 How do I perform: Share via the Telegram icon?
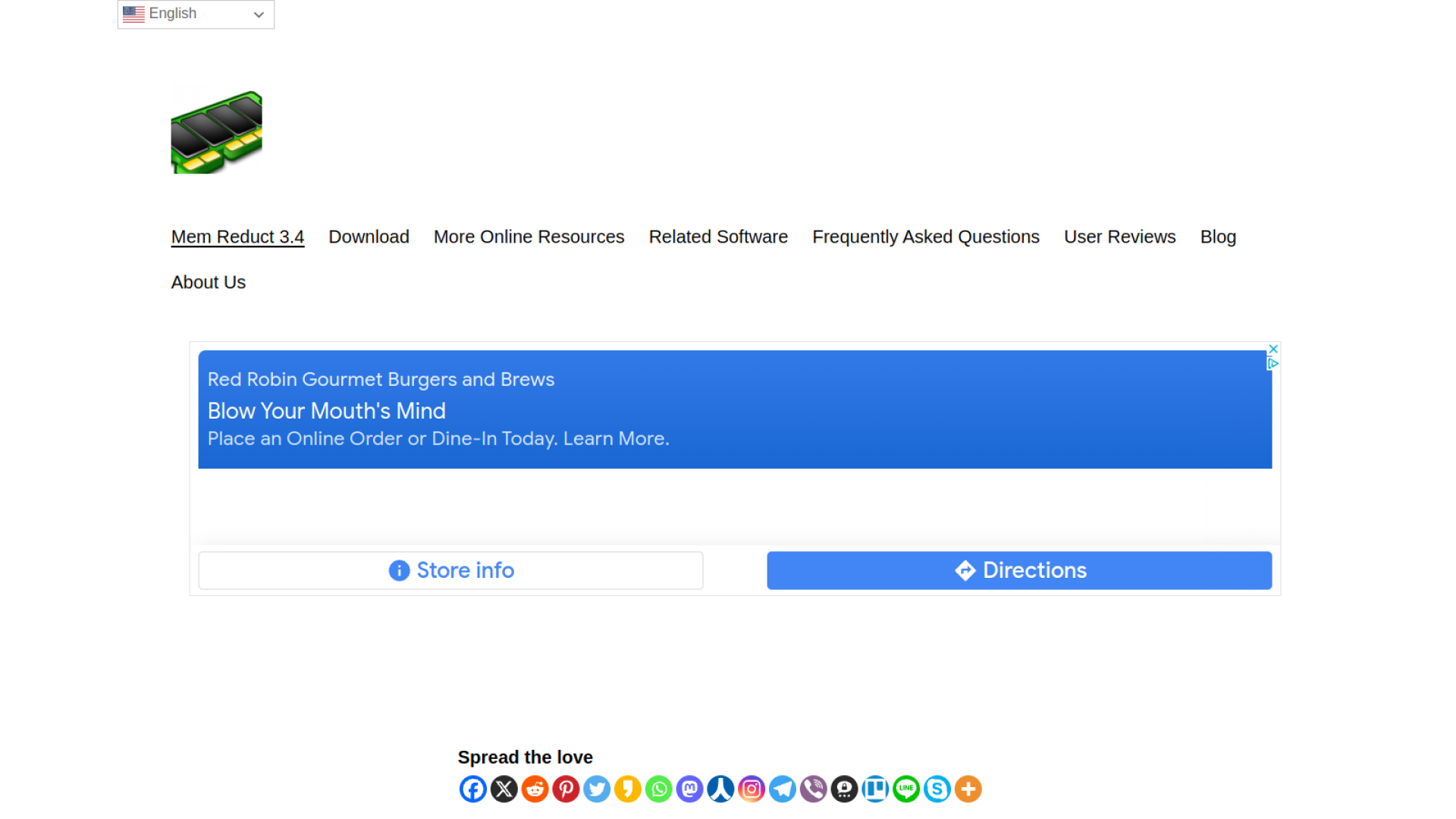[x=783, y=789]
